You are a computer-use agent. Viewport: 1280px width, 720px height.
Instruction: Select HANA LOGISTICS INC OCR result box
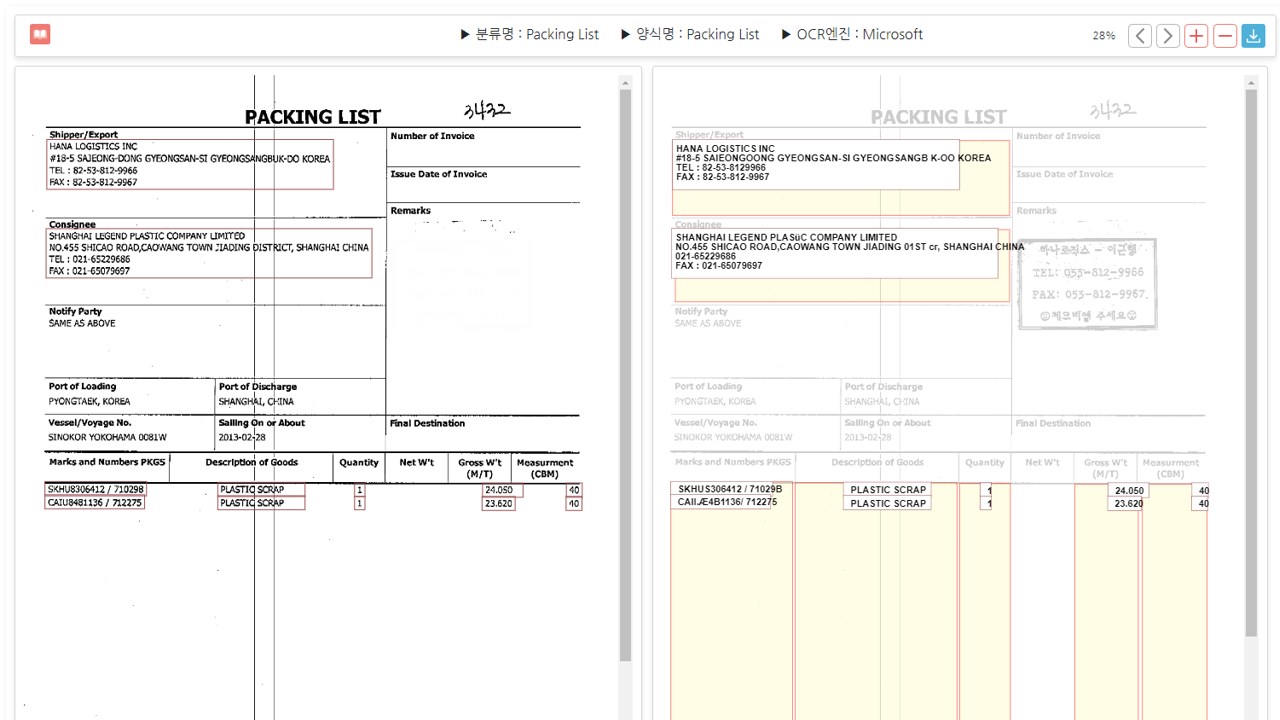point(815,164)
